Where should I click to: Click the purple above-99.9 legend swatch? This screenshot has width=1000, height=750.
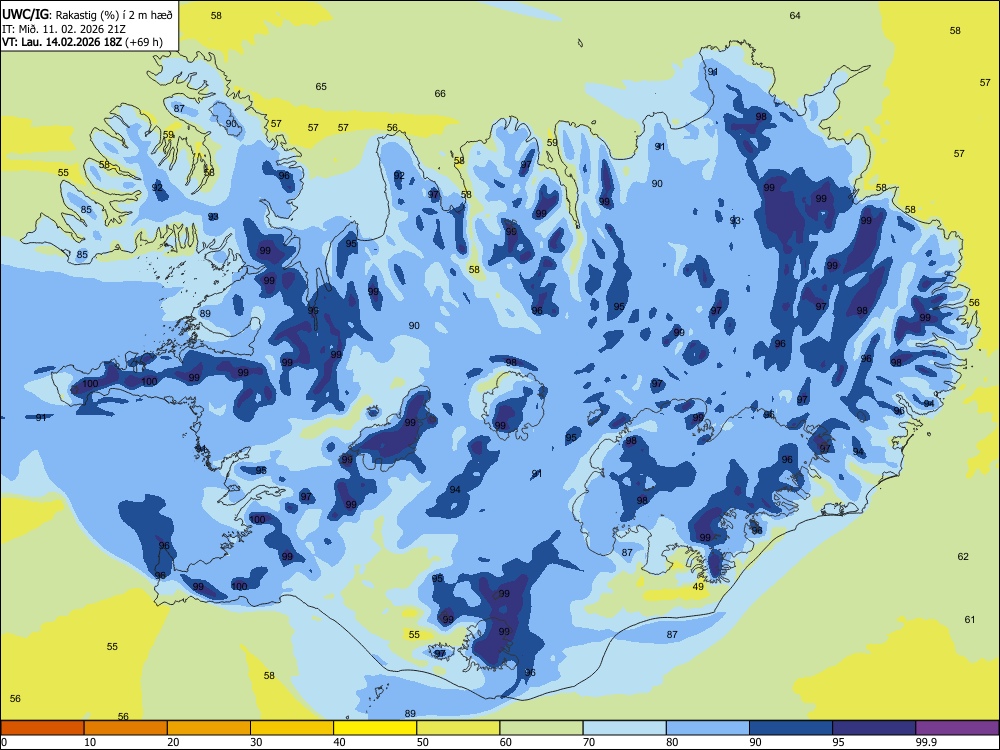(957, 728)
